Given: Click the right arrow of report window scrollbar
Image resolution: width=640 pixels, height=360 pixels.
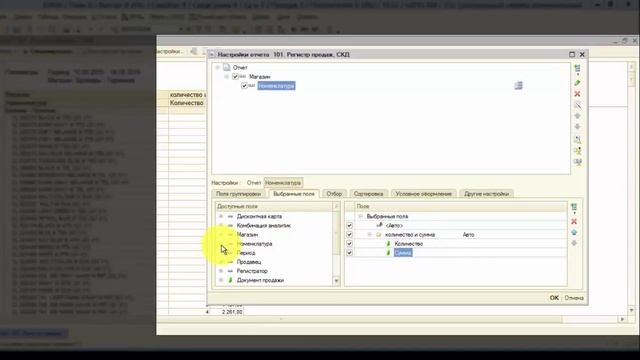Looking at the screenshot, I should coord(622,319).
